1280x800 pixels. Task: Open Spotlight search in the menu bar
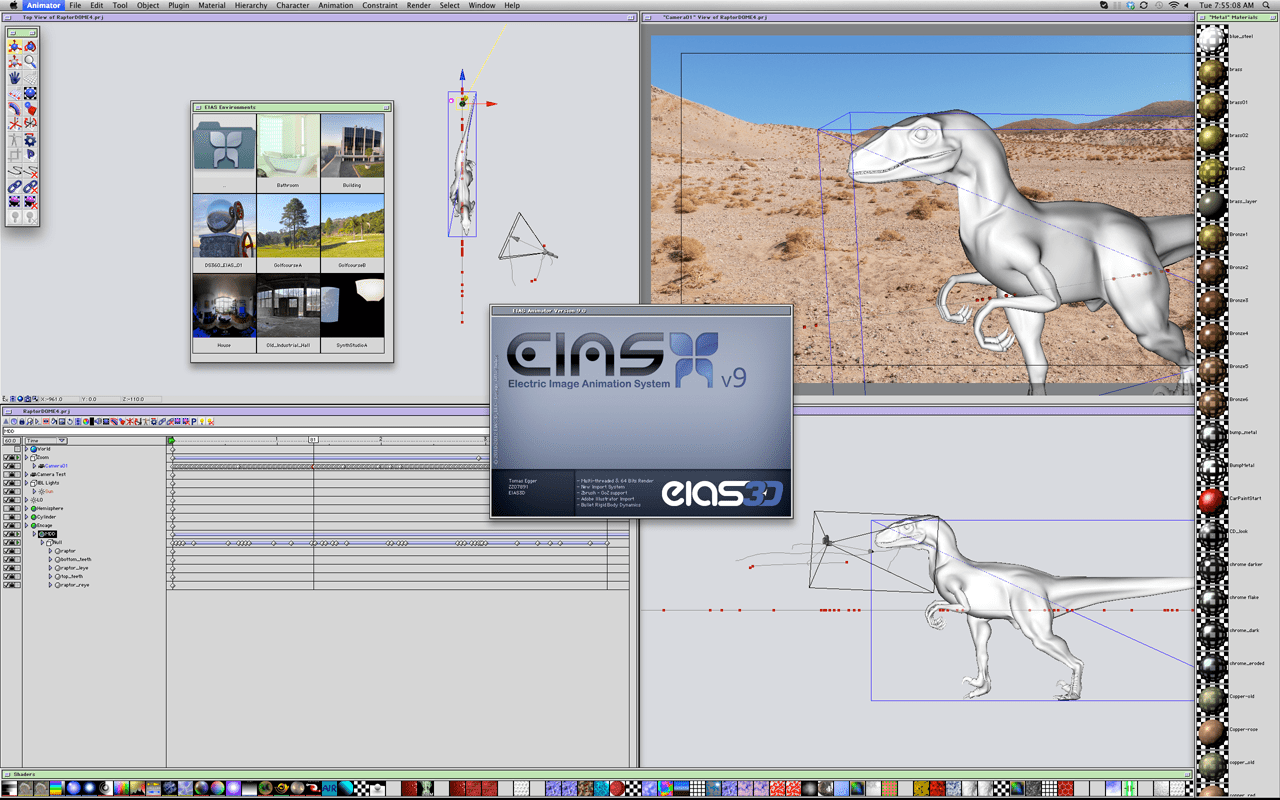tap(1267, 5)
